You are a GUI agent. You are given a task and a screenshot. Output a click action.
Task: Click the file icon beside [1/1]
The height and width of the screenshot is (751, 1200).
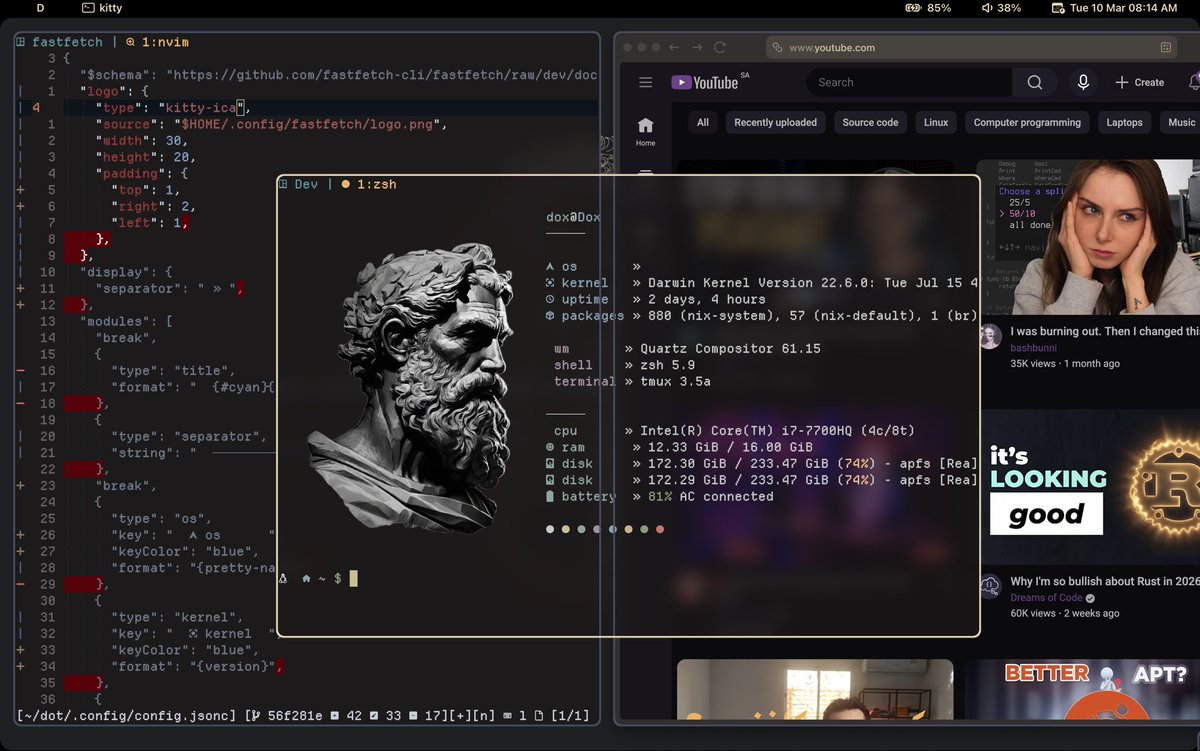(x=539, y=716)
